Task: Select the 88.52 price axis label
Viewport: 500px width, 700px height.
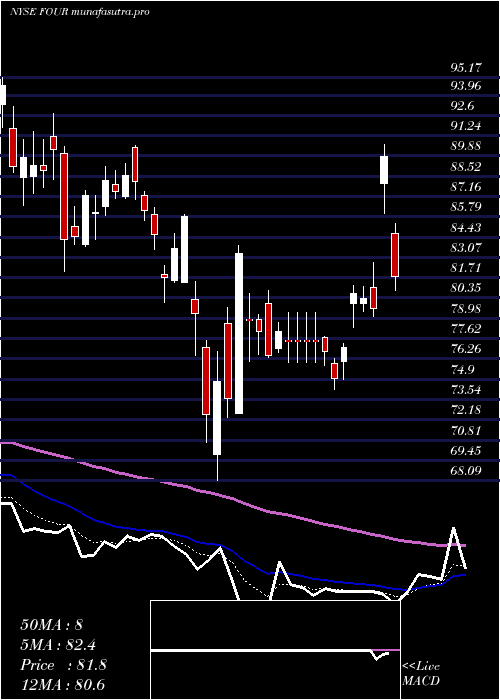Action: [x=465, y=167]
